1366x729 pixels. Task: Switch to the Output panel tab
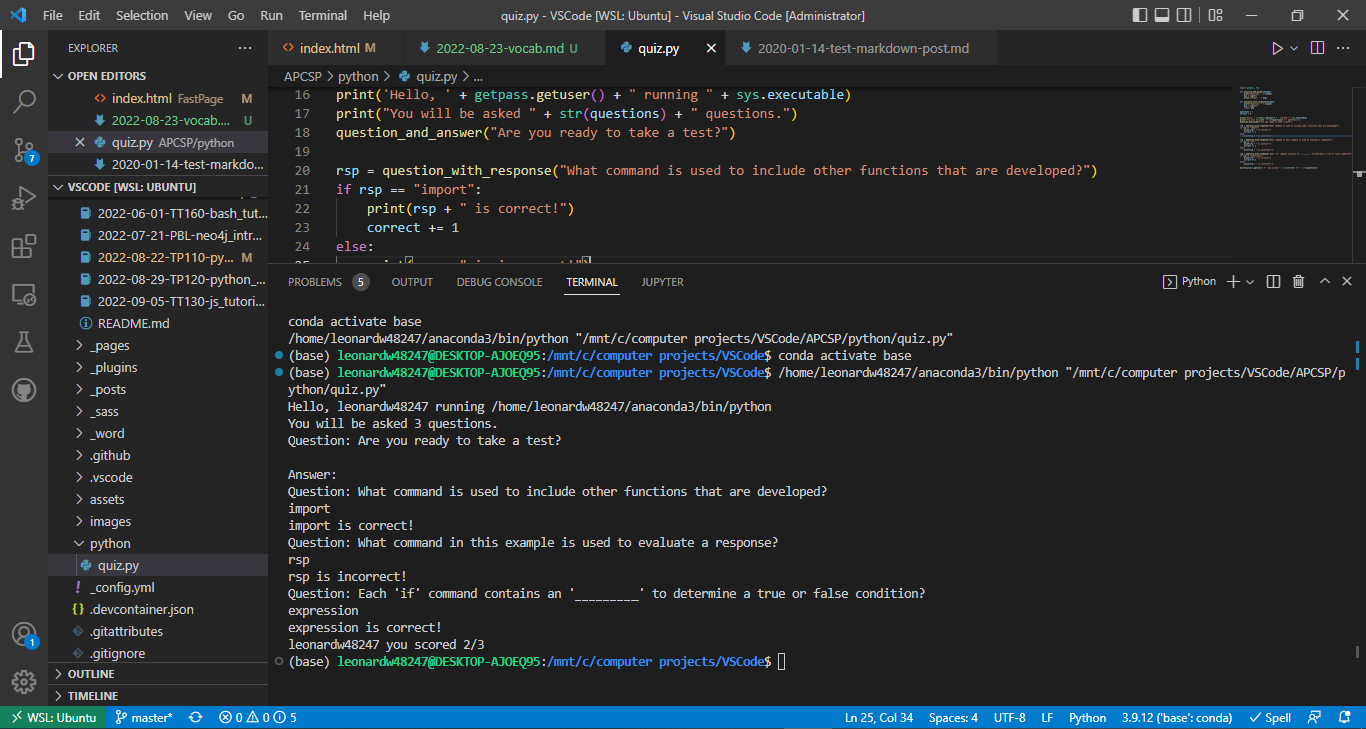click(x=412, y=282)
